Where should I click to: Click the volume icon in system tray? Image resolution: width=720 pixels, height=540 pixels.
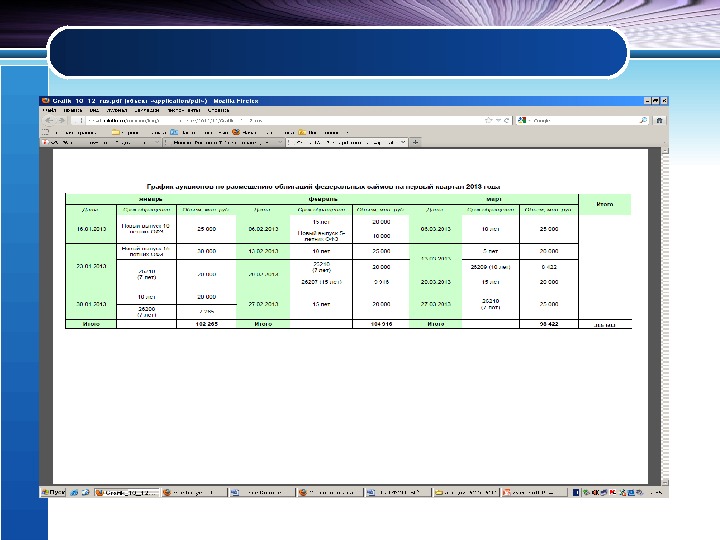[x=595, y=492]
